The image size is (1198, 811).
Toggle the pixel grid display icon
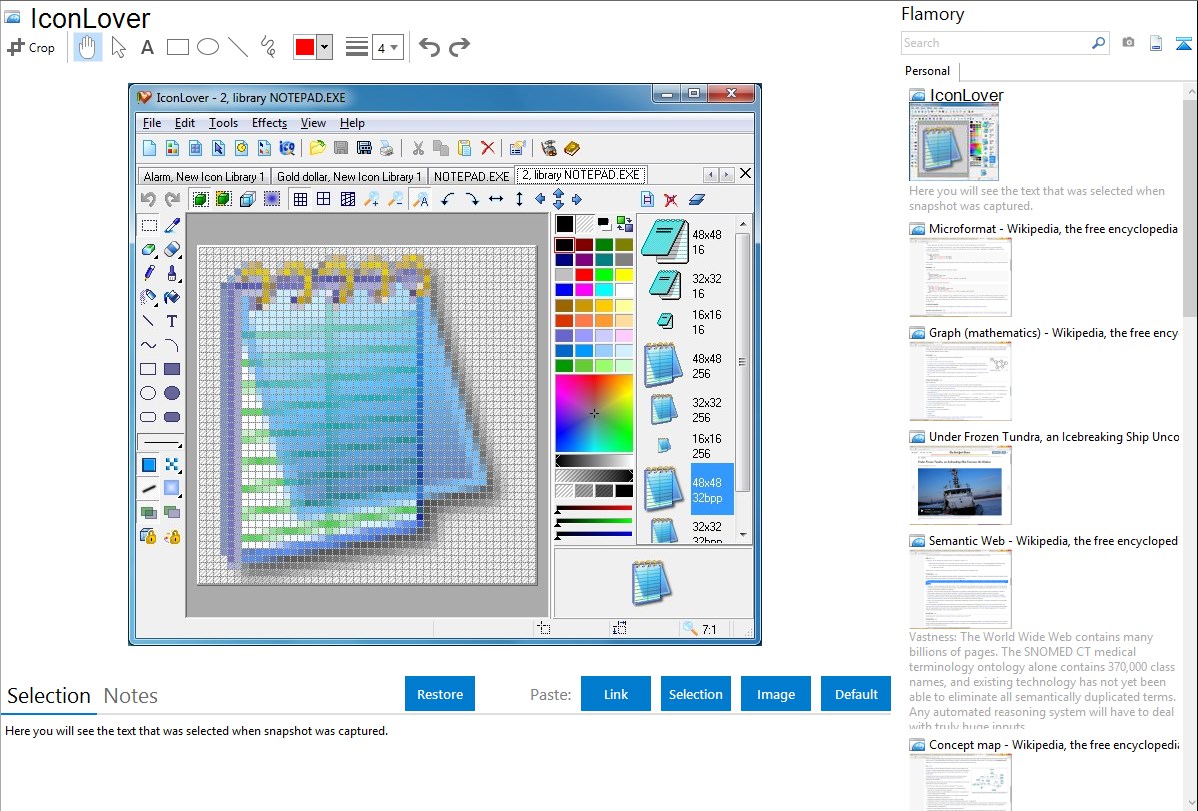point(300,200)
